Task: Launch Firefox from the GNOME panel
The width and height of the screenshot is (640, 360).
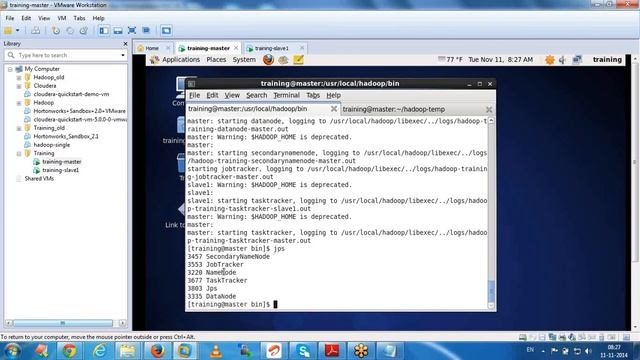Action: [268, 60]
